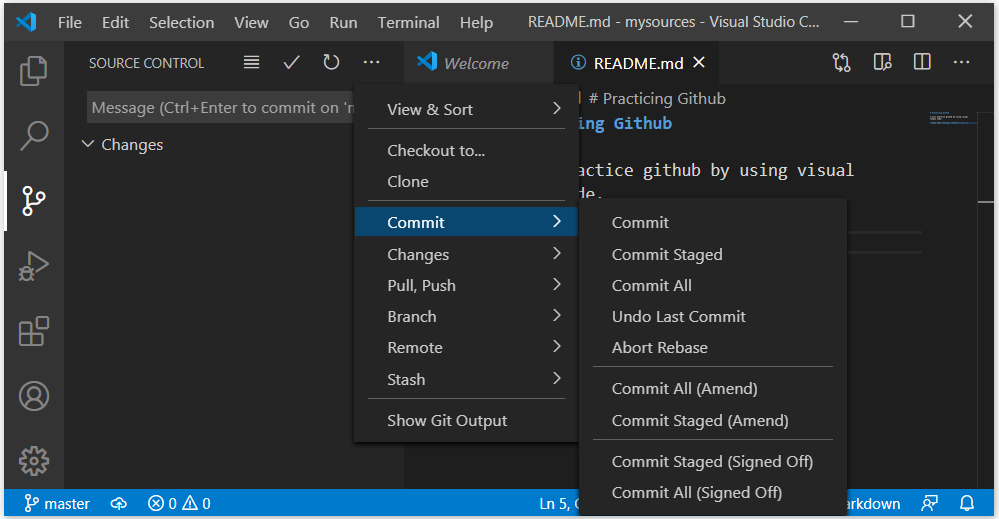The width and height of the screenshot is (999, 519).
Task: Choose Abort Rebase
Action: (x=713, y=348)
